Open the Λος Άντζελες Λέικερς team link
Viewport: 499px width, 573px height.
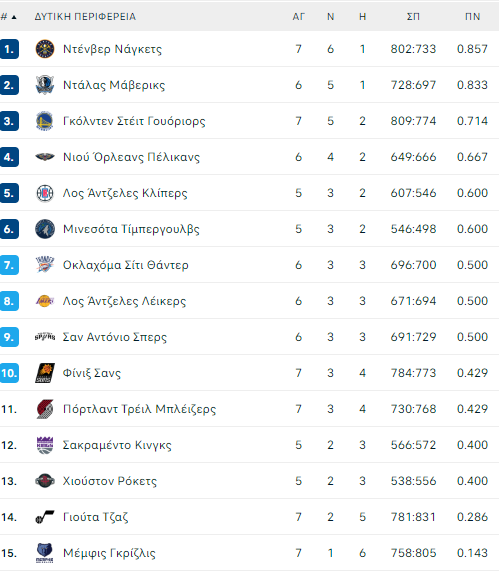(124, 301)
